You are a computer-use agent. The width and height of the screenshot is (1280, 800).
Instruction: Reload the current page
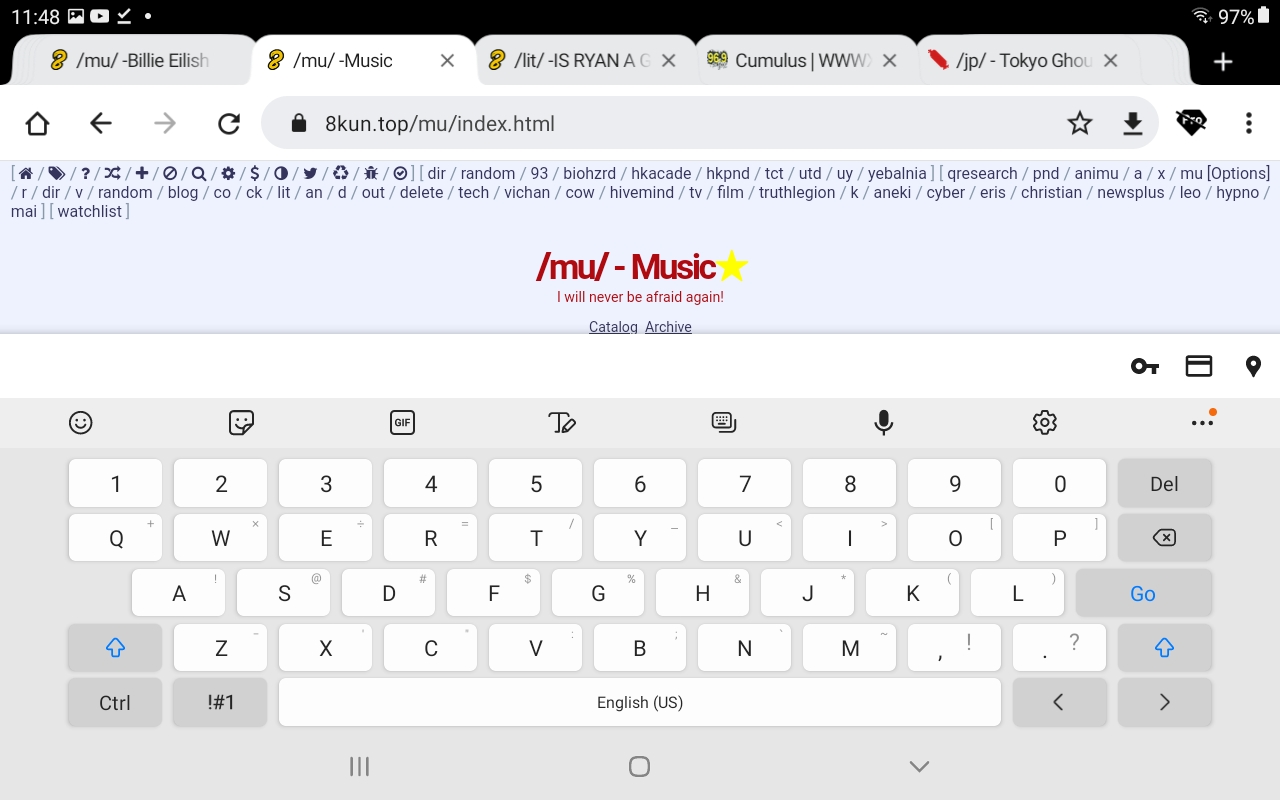[229, 124]
